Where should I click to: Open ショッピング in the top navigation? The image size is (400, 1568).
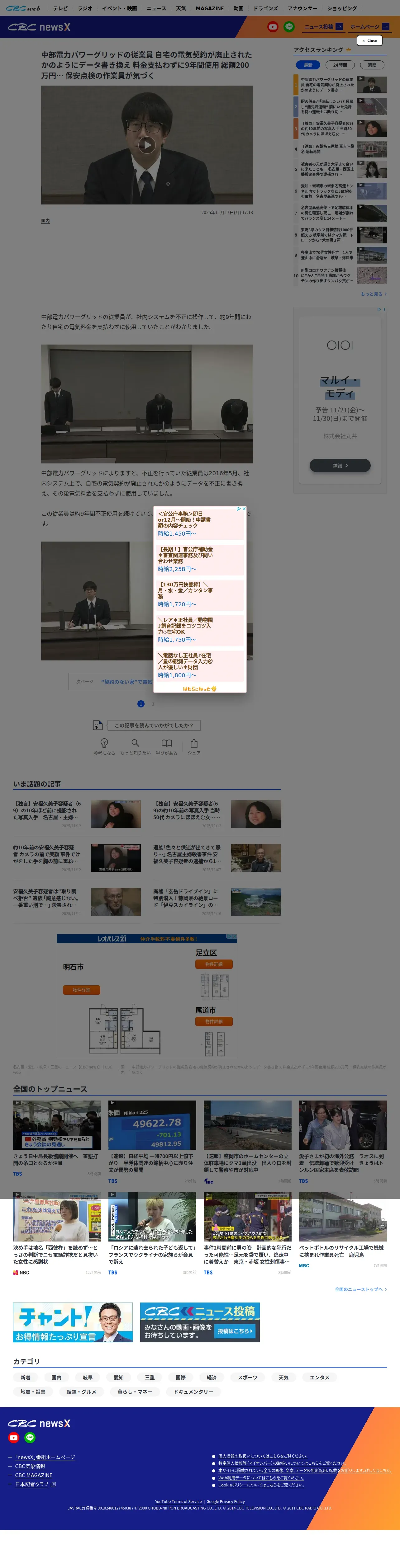[342, 8]
